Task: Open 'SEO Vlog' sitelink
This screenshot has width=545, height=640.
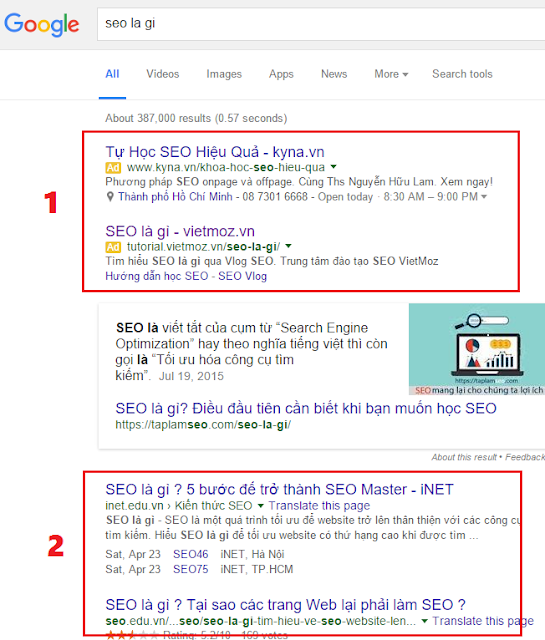Action: 242,276
